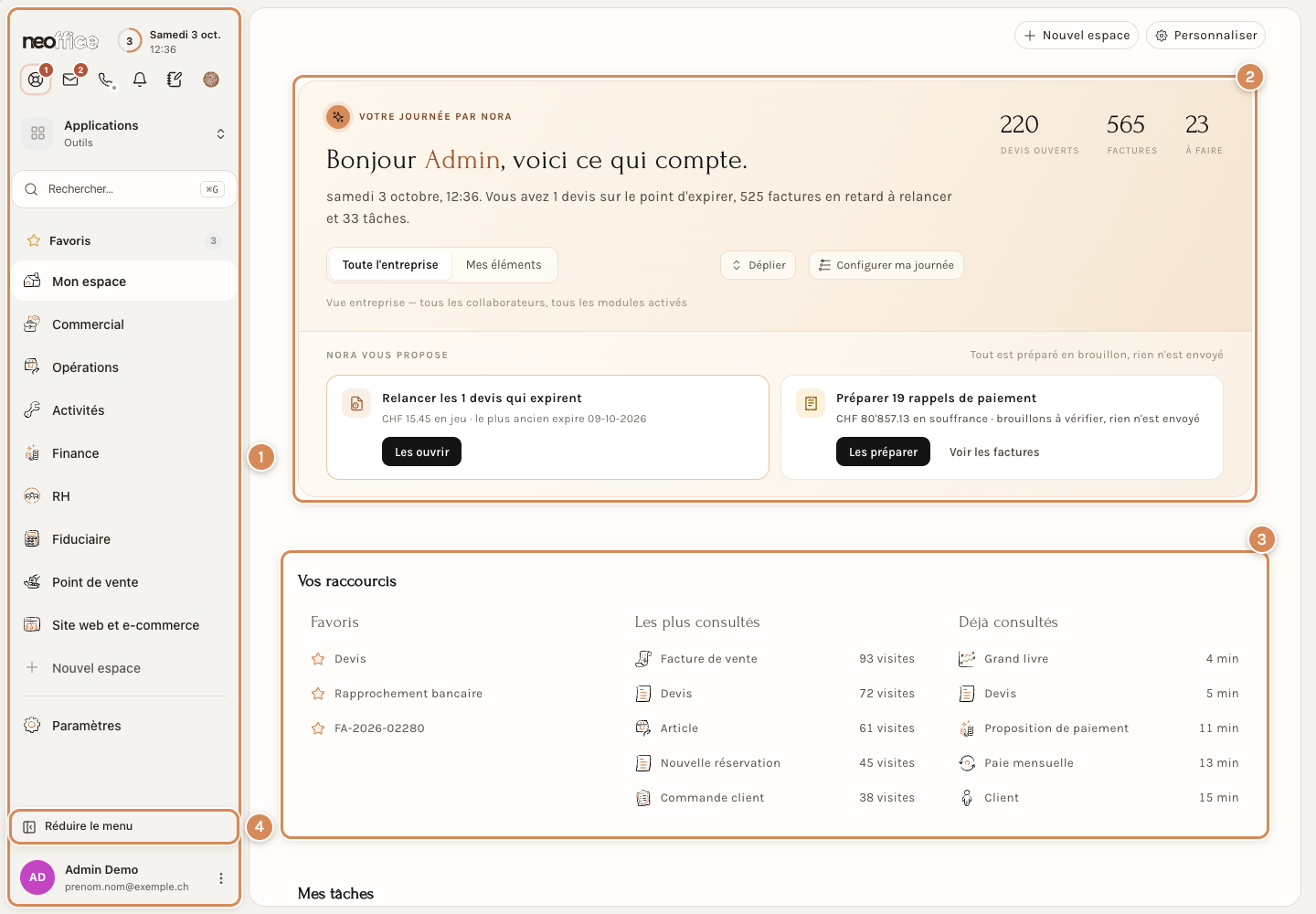
Task: Open the notifications bell
Action: (140, 80)
